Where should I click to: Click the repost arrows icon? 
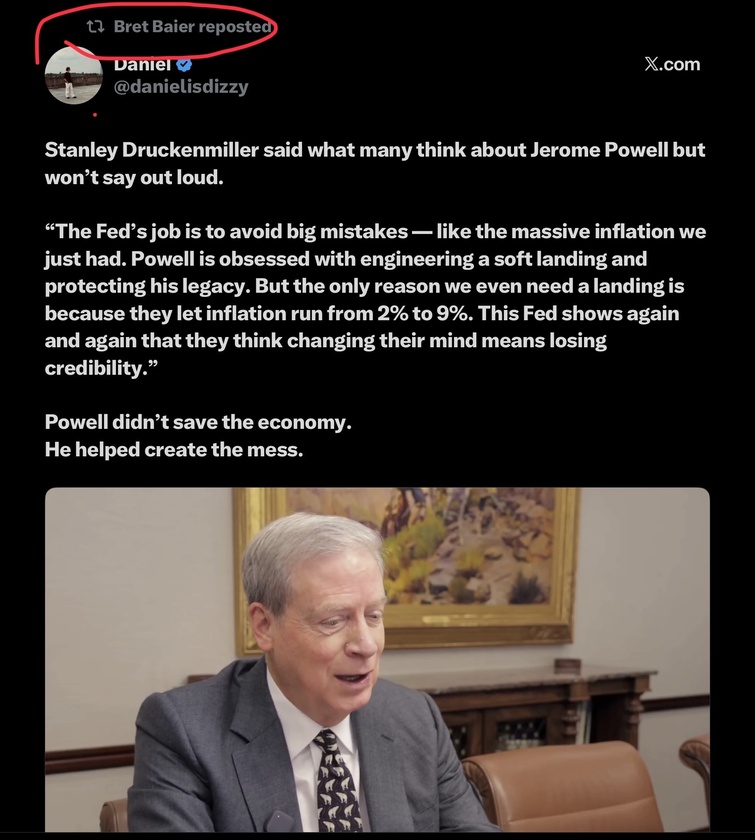pyautogui.click(x=95, y=26)
